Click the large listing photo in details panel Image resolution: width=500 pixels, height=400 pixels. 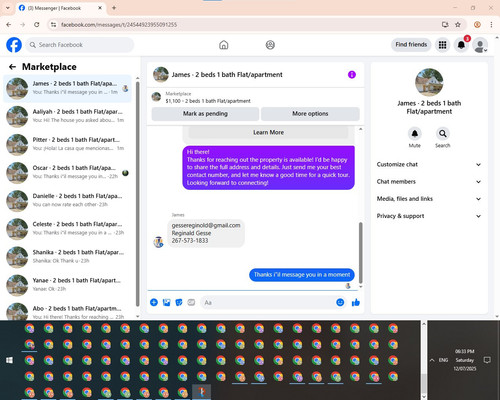(429, 82)
